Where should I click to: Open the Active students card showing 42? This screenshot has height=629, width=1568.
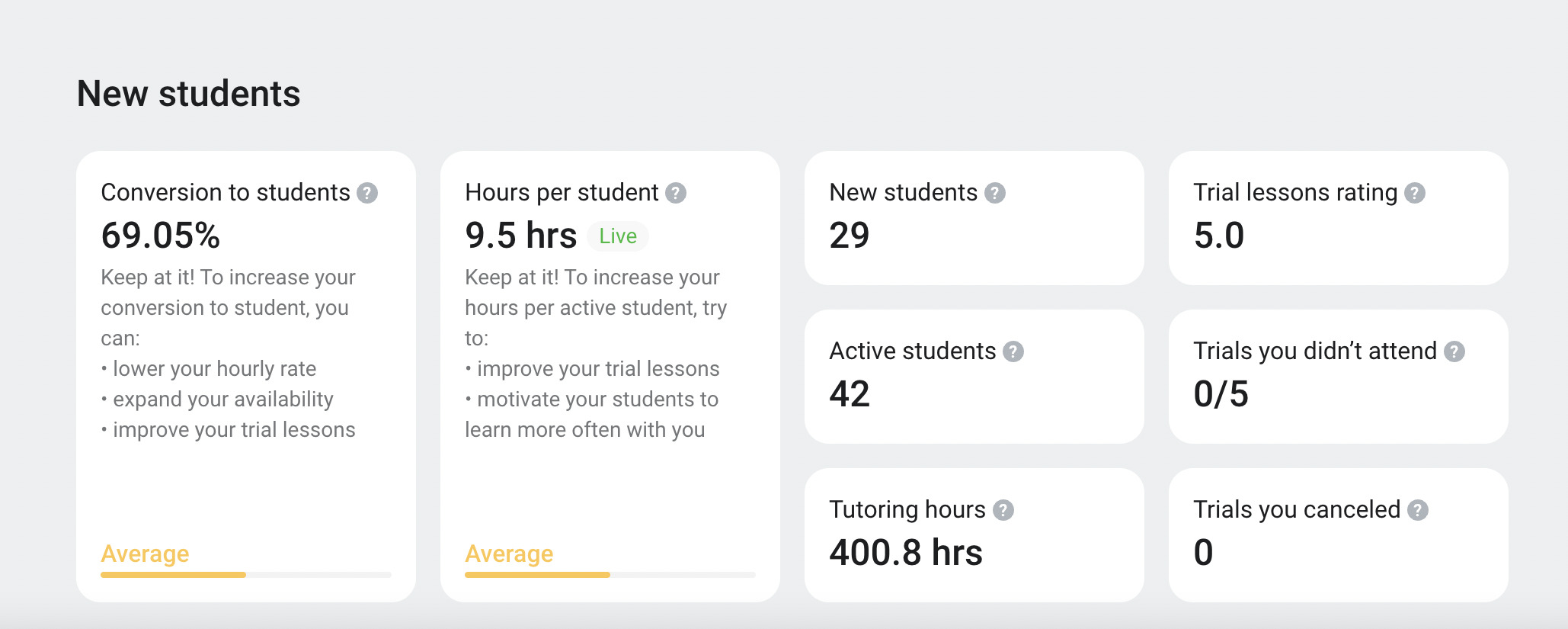pyautogui.click(x=974, y=377)
